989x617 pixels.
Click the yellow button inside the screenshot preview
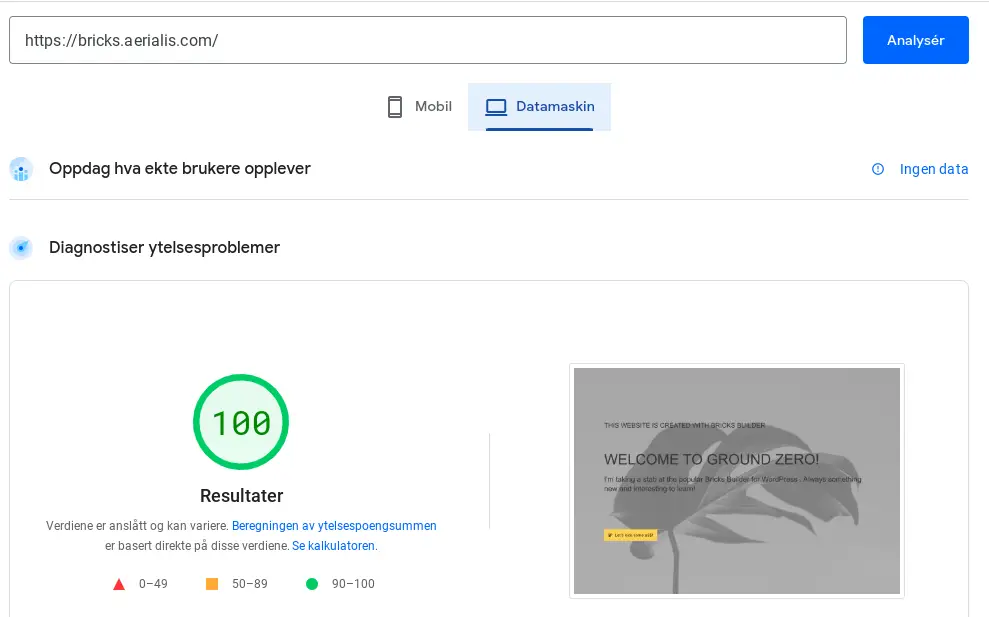tap(630, 535)
